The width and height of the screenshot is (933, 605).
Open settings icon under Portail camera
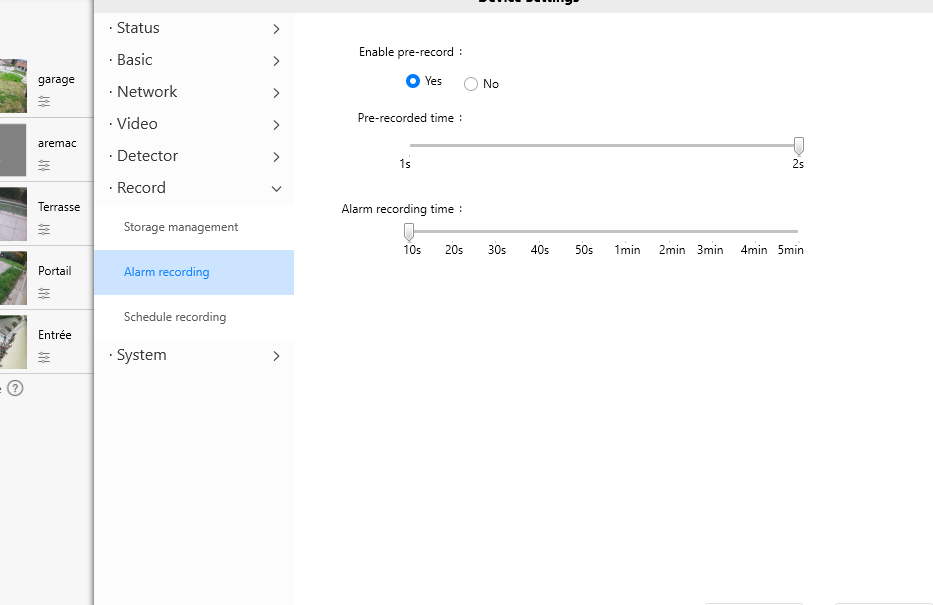pyautogui.click(x=44, y=293)
